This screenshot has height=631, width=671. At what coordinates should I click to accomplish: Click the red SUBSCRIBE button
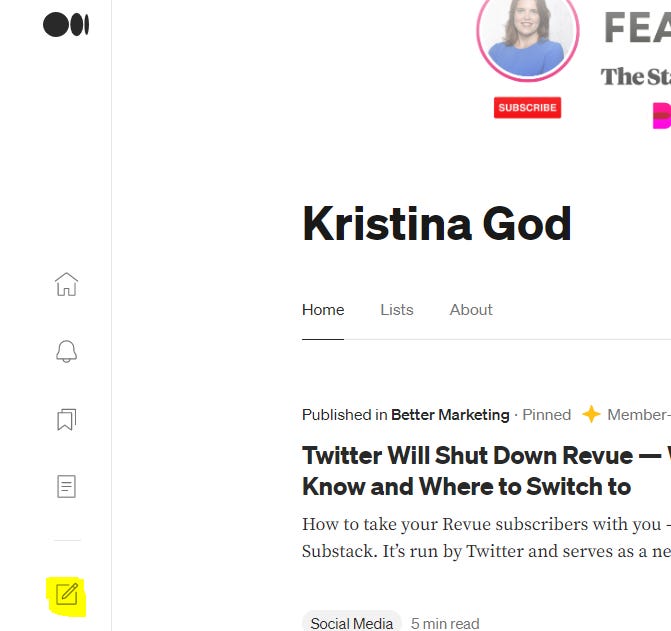tap(527, 107)
